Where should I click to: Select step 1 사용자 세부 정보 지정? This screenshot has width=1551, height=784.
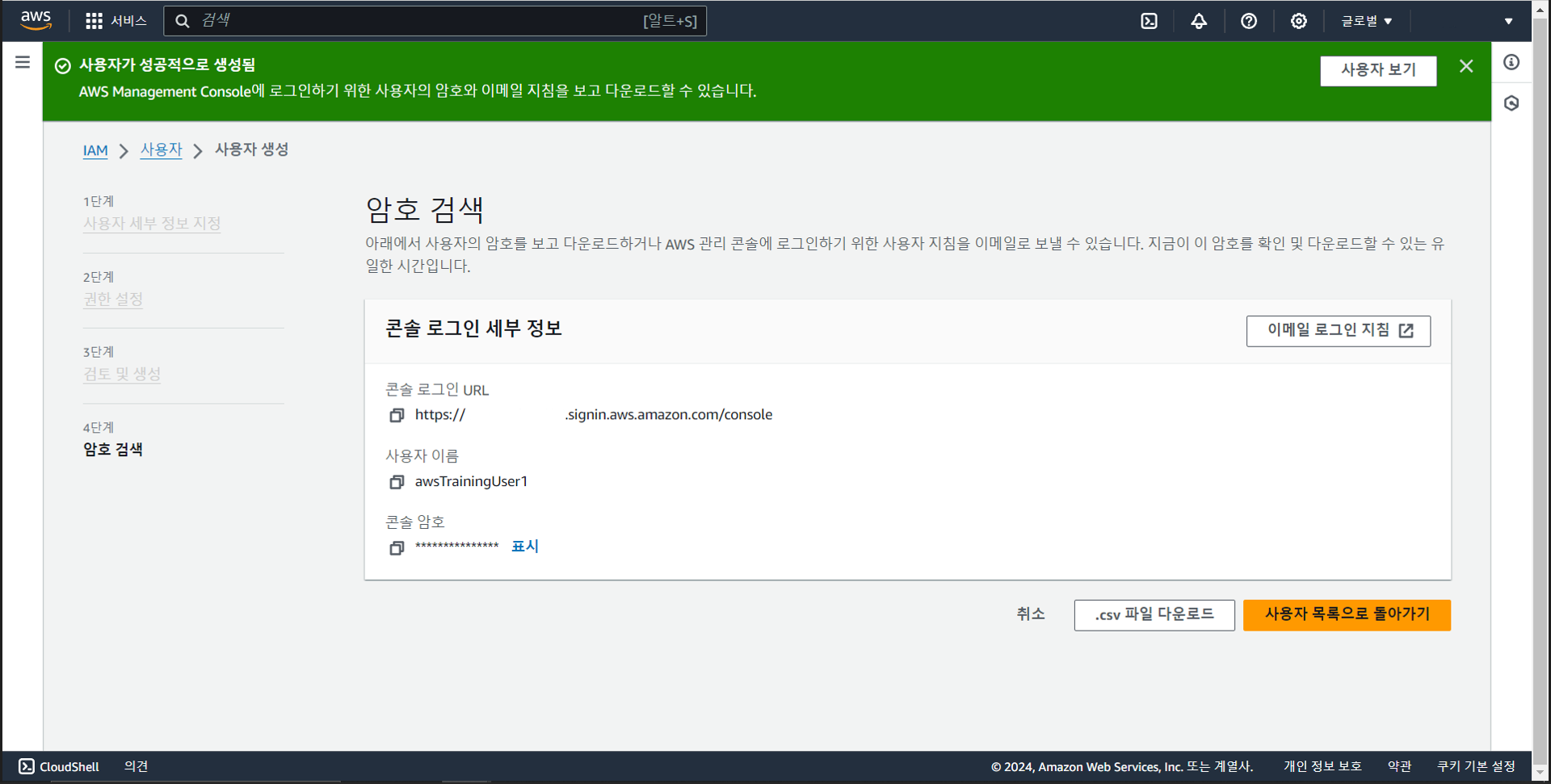[x=152, y=224]
